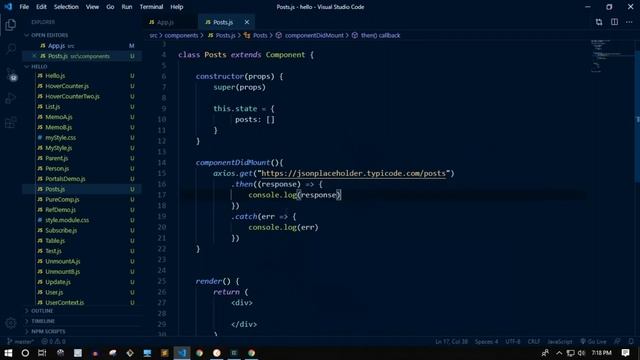
Task: Close Posts.js in the Open Editors list
Action: click(34, 56)
